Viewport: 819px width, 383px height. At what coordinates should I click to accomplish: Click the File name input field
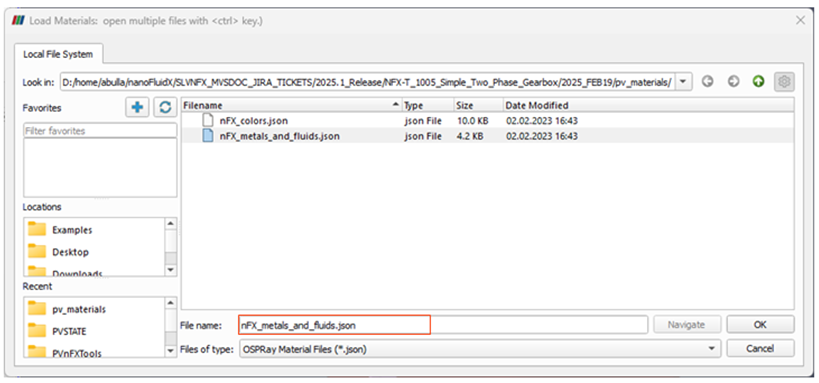pos(443,324)
